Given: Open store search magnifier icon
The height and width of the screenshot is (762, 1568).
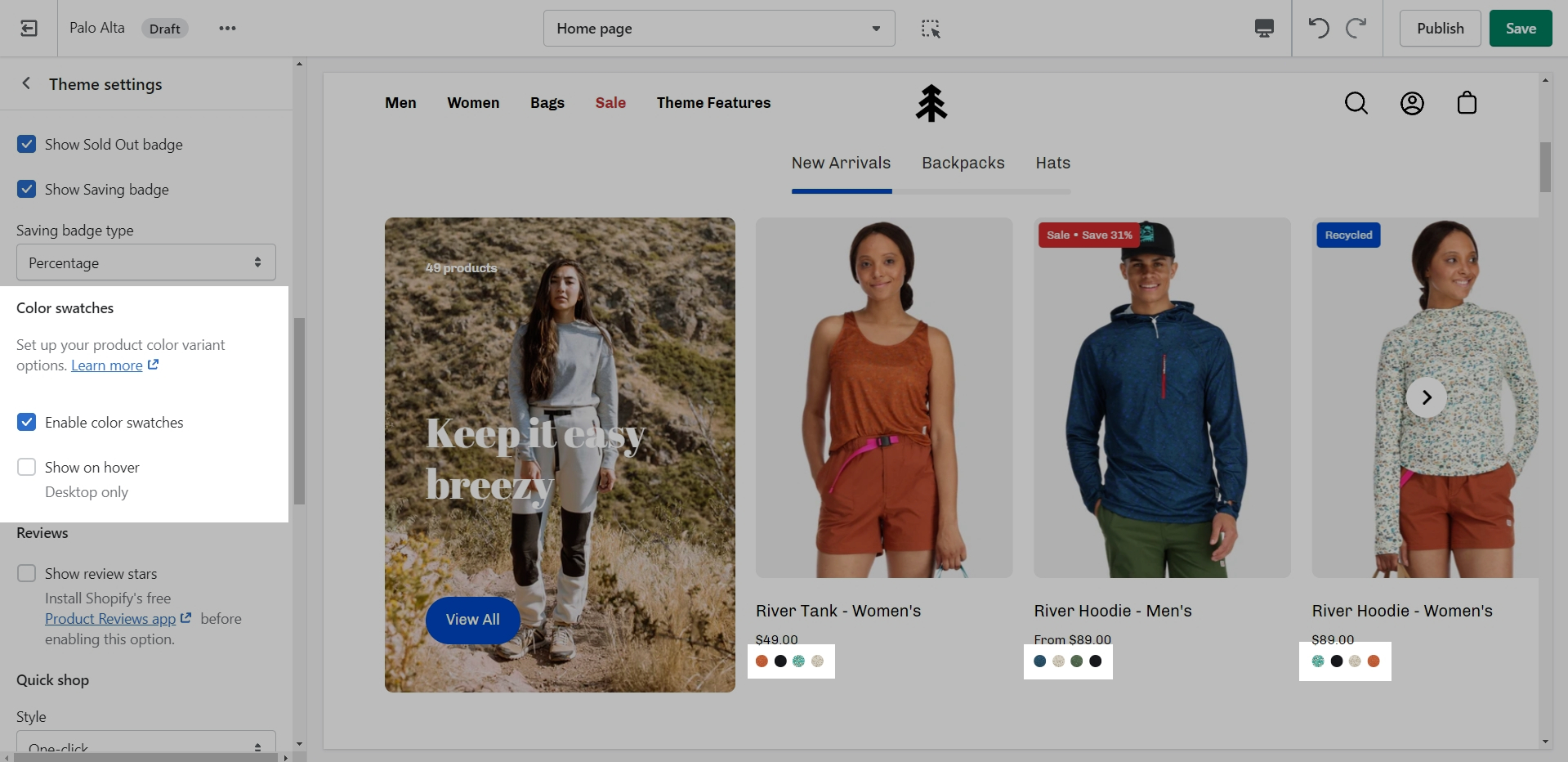Looking at the screenshot, I should pyautogui.click(x=1356, y=103).
